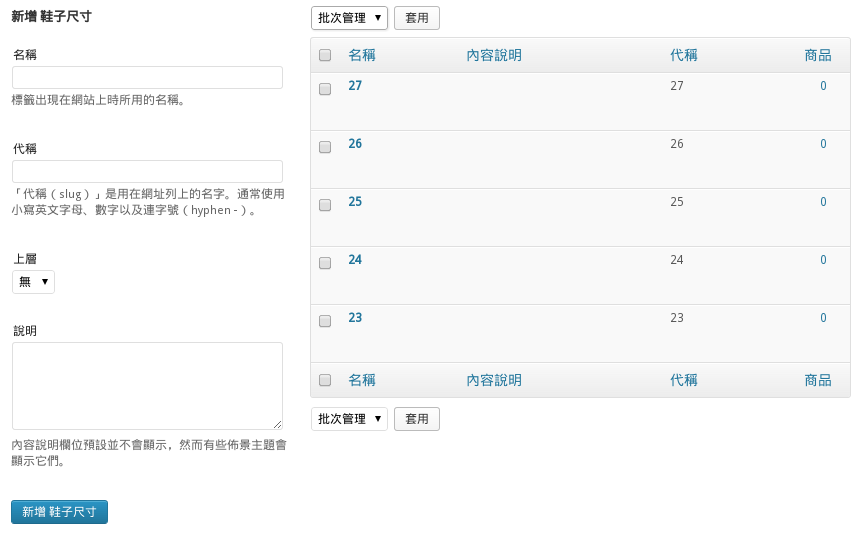Sort by 名稱 column header
The height and width of the screenshot is (542, 865).
(362, 55)
